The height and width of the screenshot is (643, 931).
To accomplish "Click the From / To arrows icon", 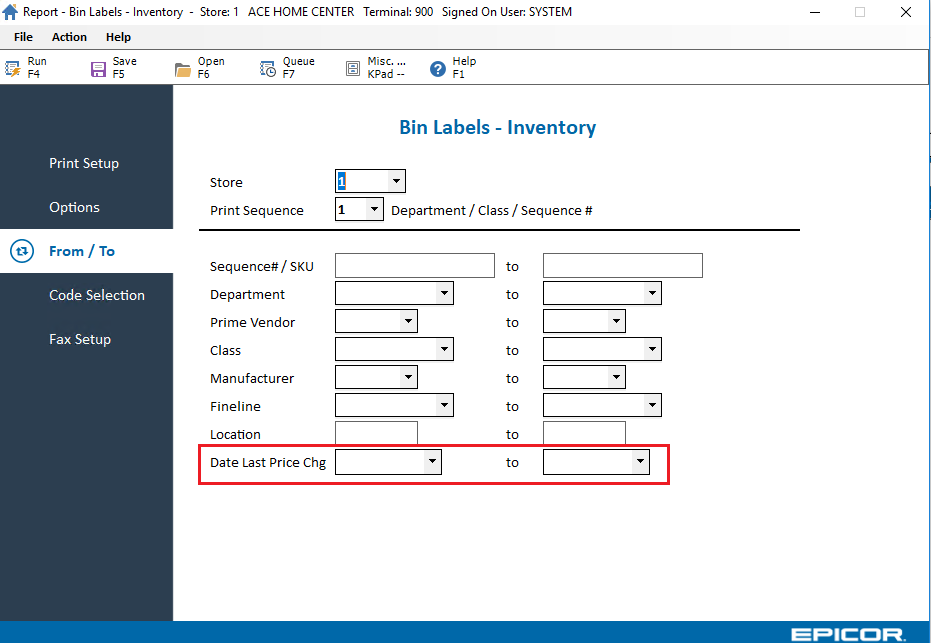I will pyautogui.click(x=22, y=252).
